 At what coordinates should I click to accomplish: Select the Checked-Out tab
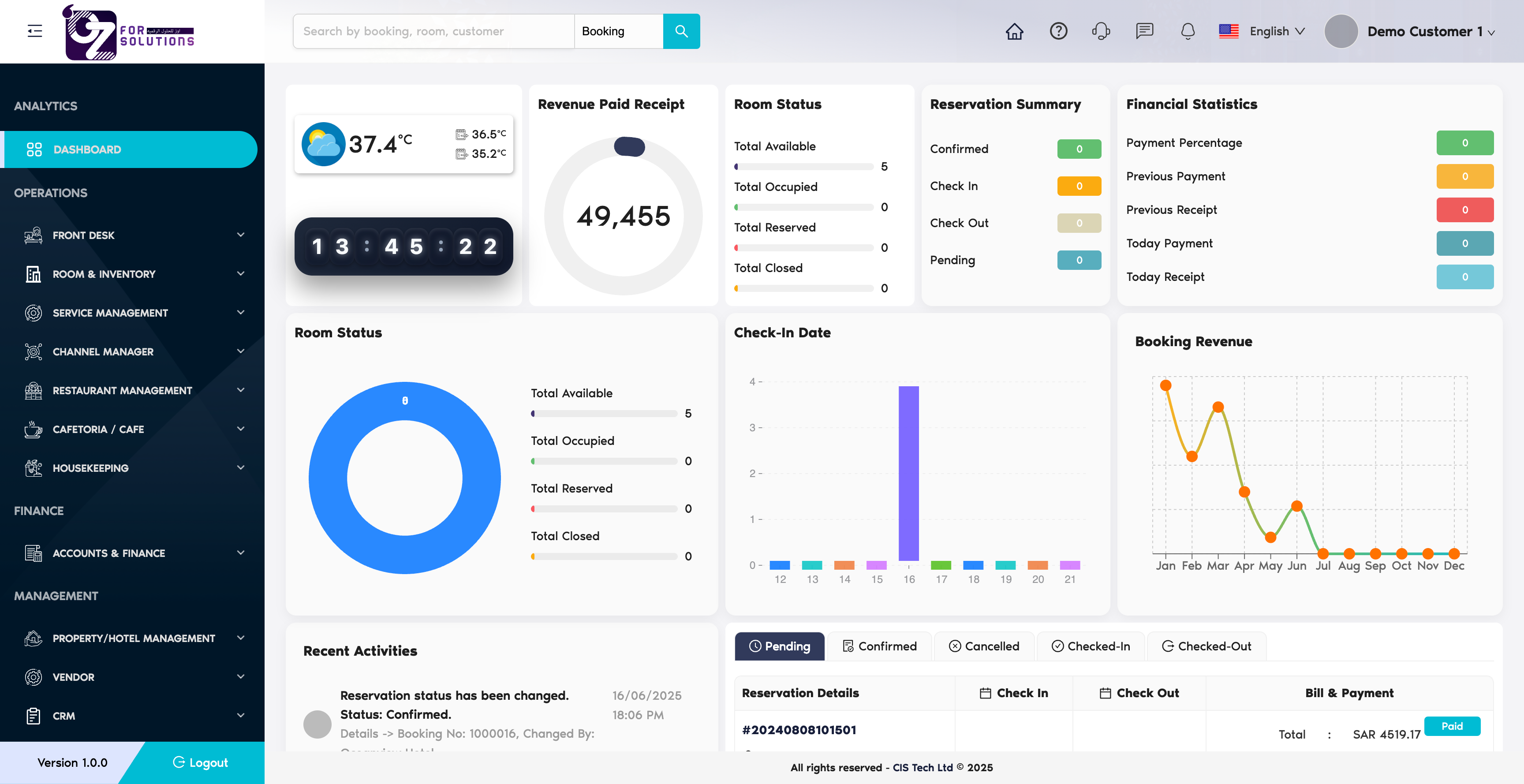[x=1206, y=646]
